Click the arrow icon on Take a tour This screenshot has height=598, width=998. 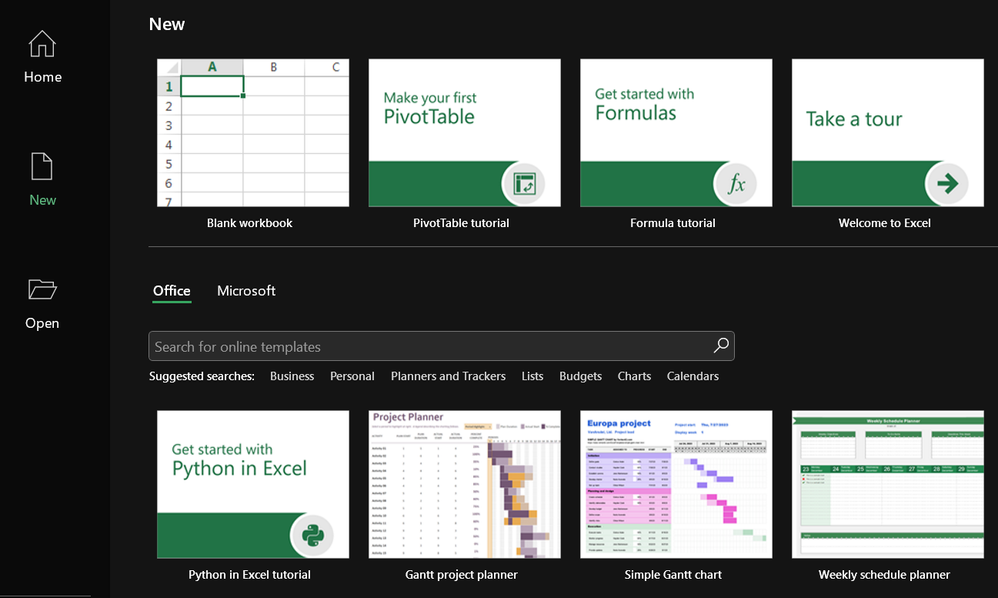click(946, 184)
